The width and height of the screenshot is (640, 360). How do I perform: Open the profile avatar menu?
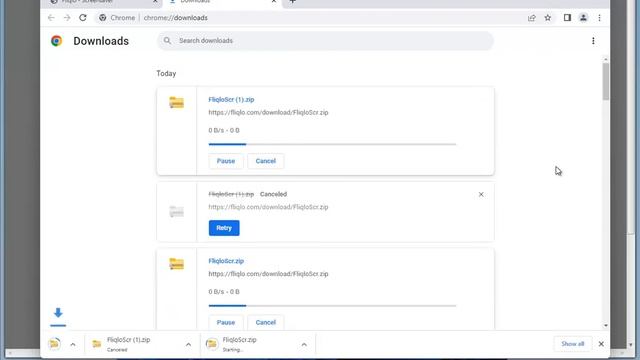coord(583,18)
